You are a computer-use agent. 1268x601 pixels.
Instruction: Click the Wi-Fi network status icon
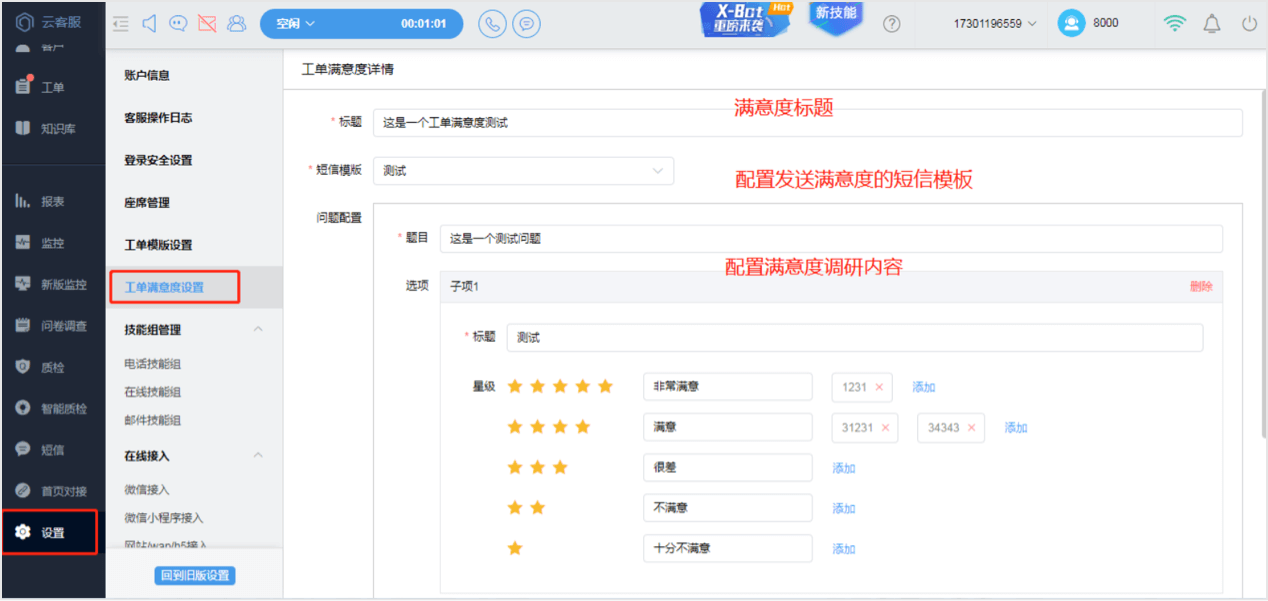coord(1176,23)
